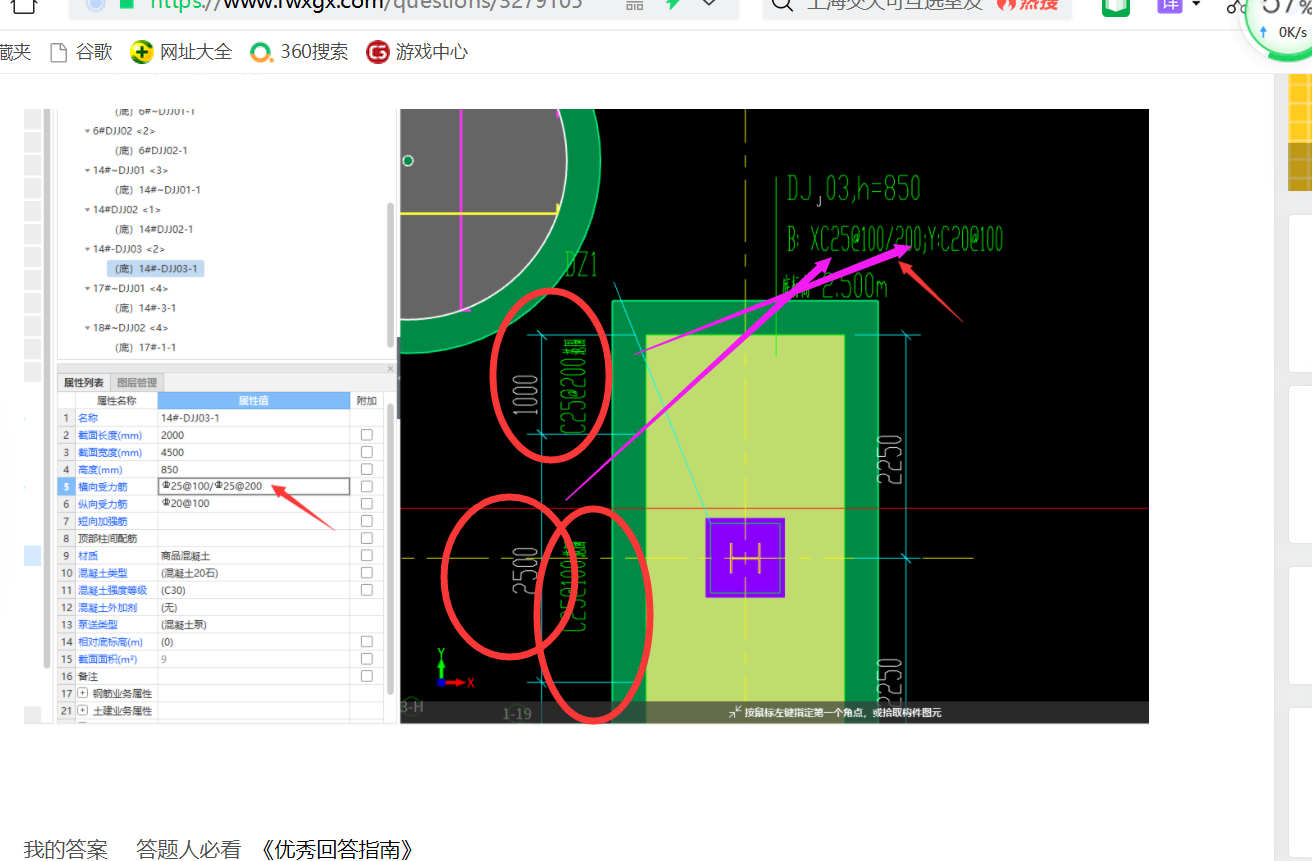Click the 混凝土外加剂 property name
1312x861 pixels.
pyautogui.click(x=109, y=607)
